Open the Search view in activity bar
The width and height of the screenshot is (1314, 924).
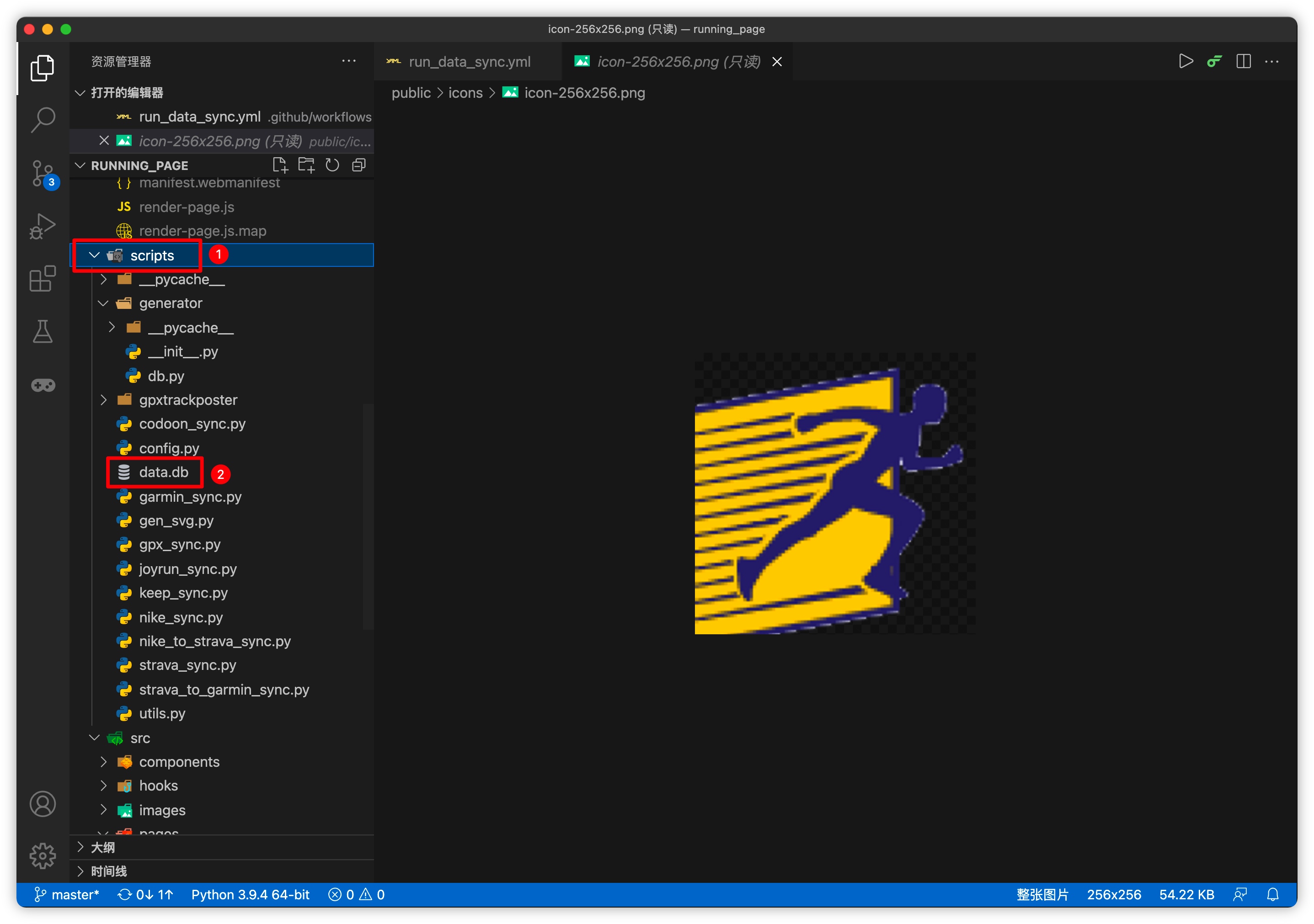(43, 120)
